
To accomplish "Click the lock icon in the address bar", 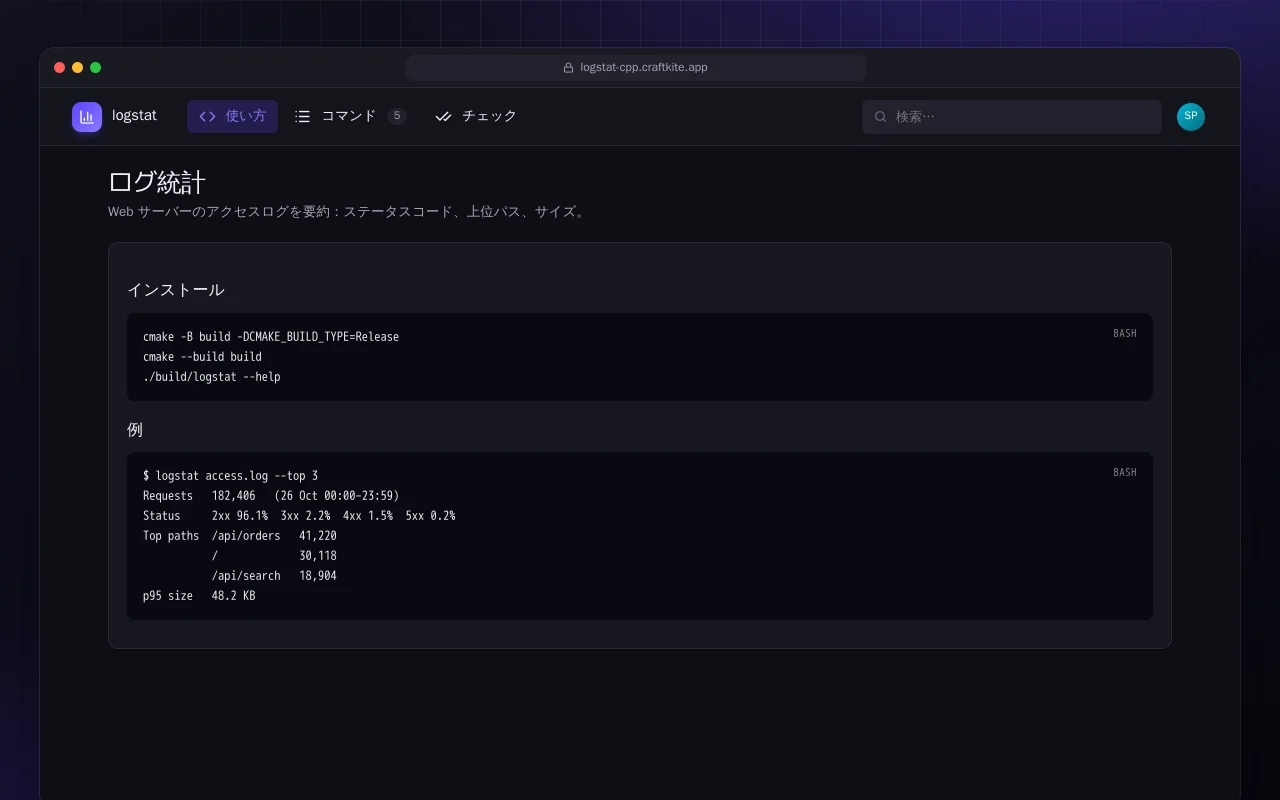I will click(569, 68).
